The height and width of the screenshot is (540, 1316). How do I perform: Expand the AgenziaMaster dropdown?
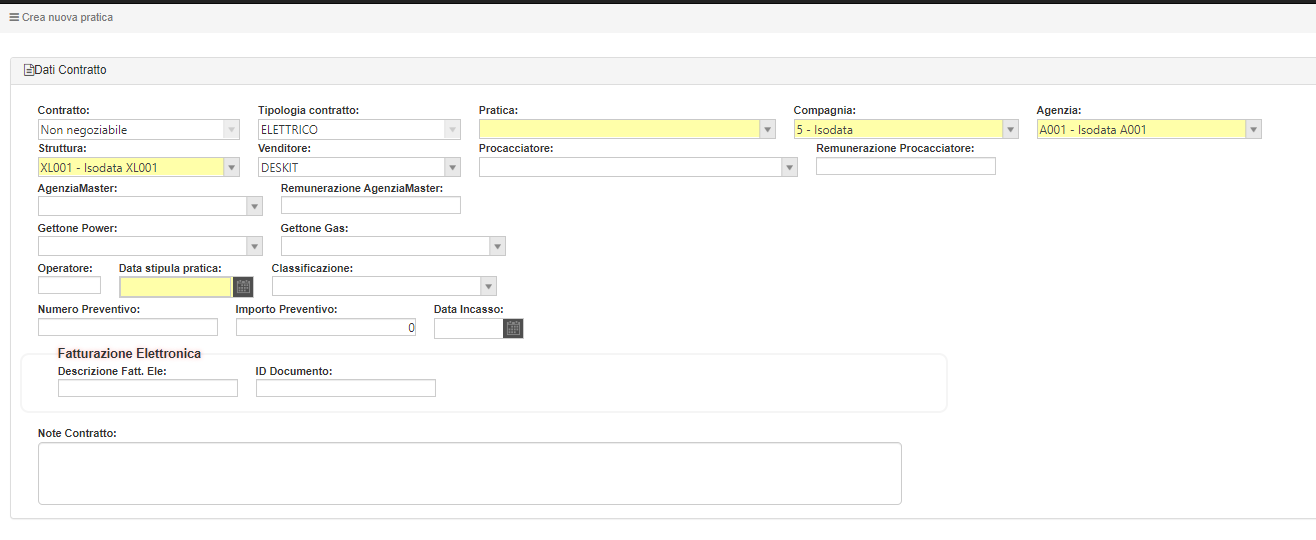tap(254, 206)
